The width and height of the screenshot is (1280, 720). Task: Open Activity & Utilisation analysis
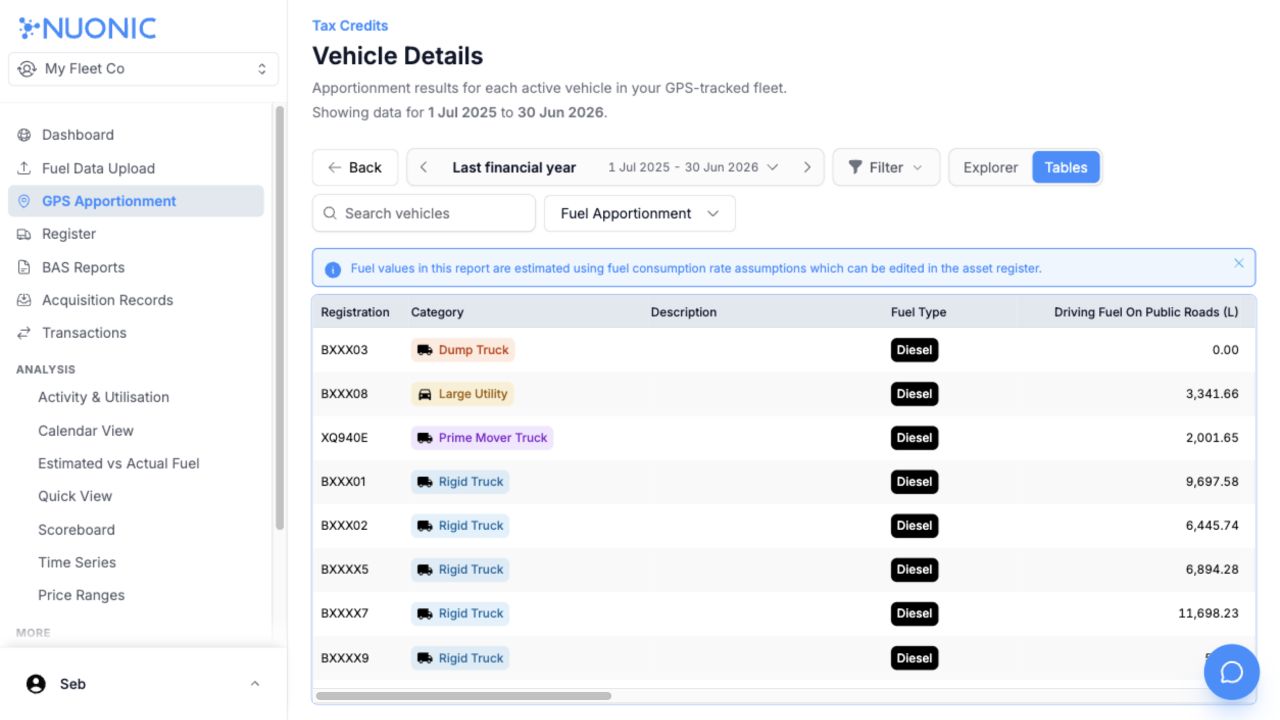(103, 397)
